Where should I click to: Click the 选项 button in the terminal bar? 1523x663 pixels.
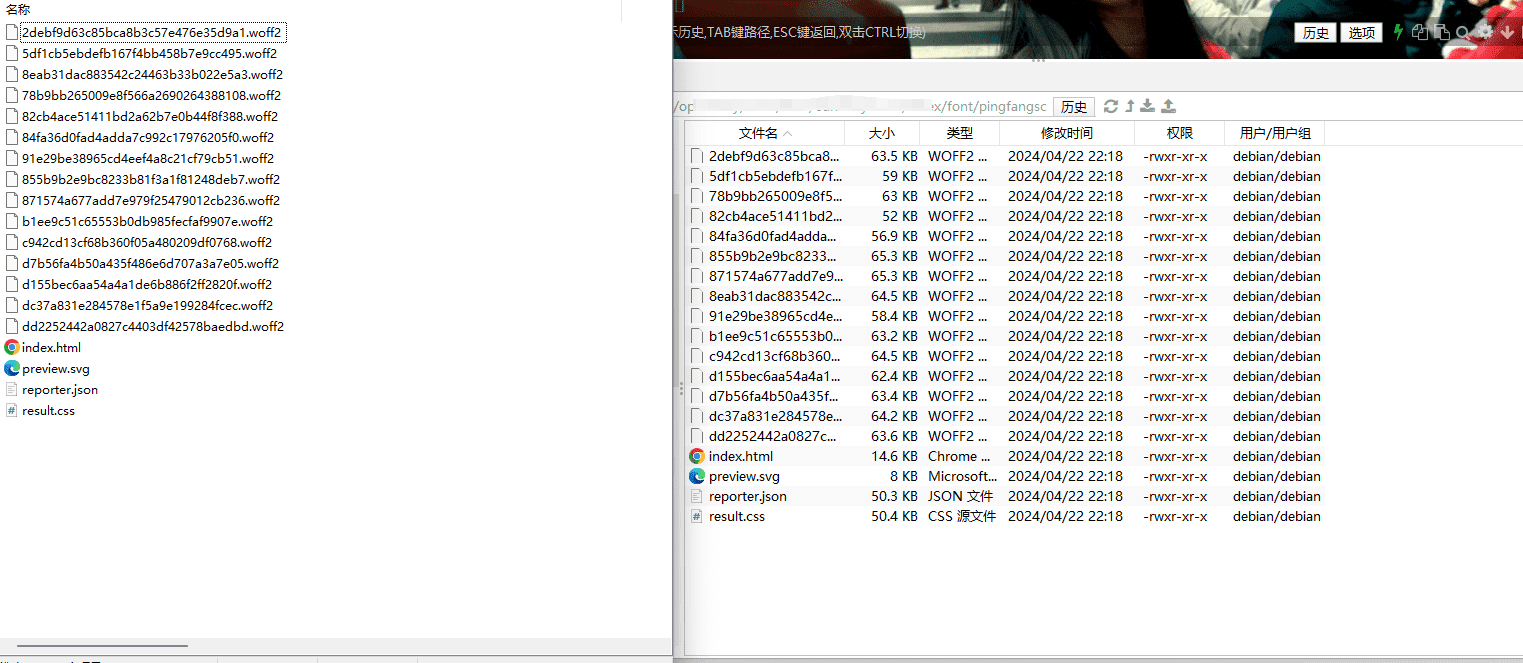tap(1361, 33)
